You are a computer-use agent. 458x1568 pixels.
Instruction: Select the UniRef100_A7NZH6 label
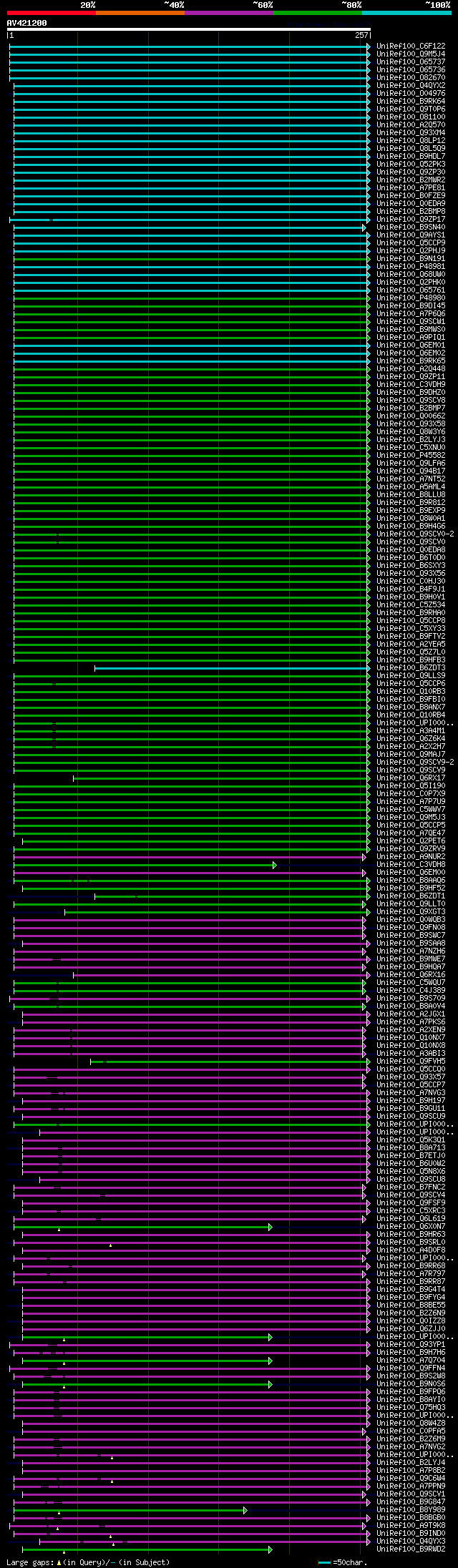[411, 951]
